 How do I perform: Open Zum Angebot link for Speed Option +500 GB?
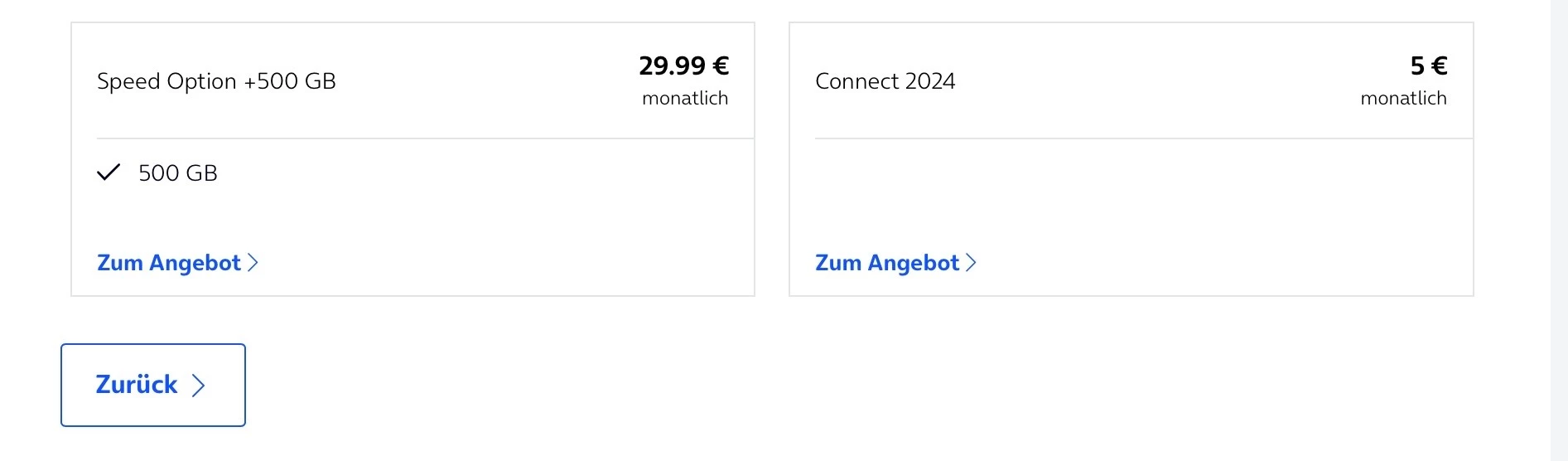[169, 263]
